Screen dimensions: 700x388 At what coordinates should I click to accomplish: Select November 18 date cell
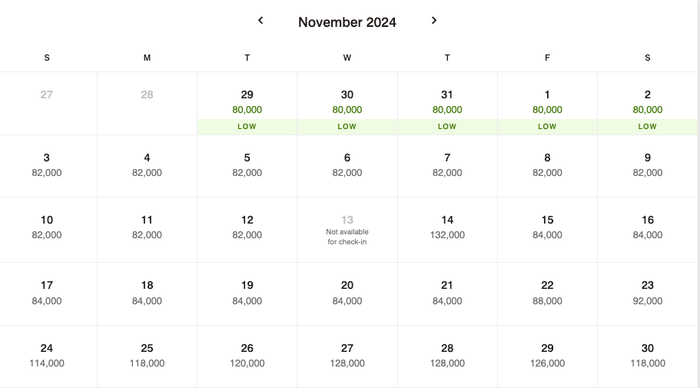(x=147, y=294)
